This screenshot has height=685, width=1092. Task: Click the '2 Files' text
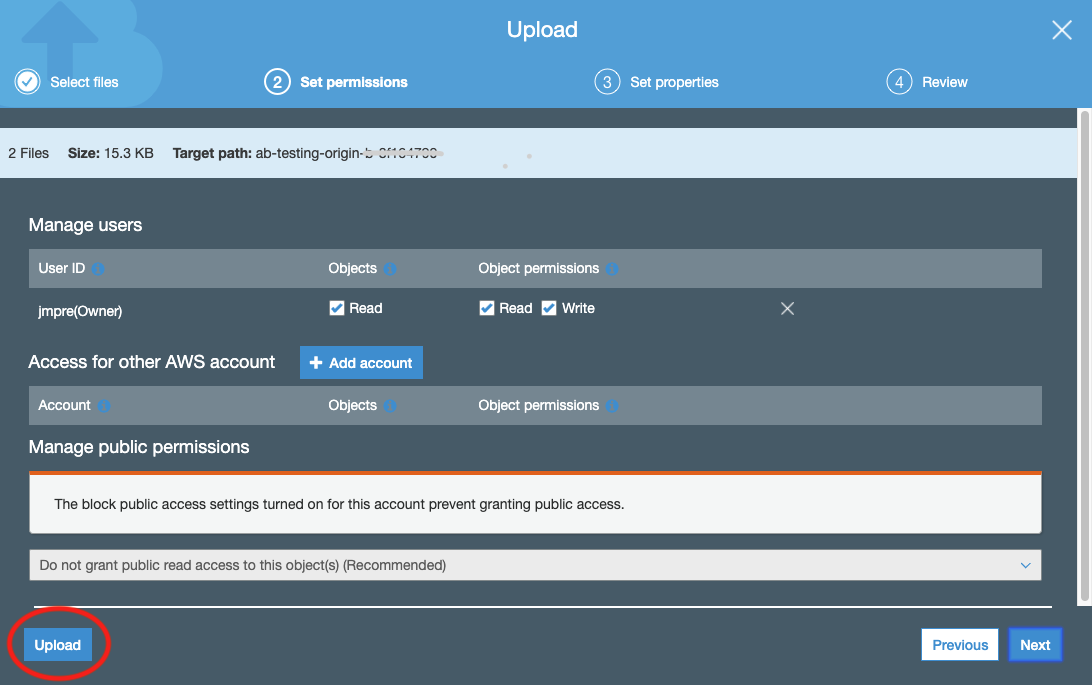tap(29, 153)
